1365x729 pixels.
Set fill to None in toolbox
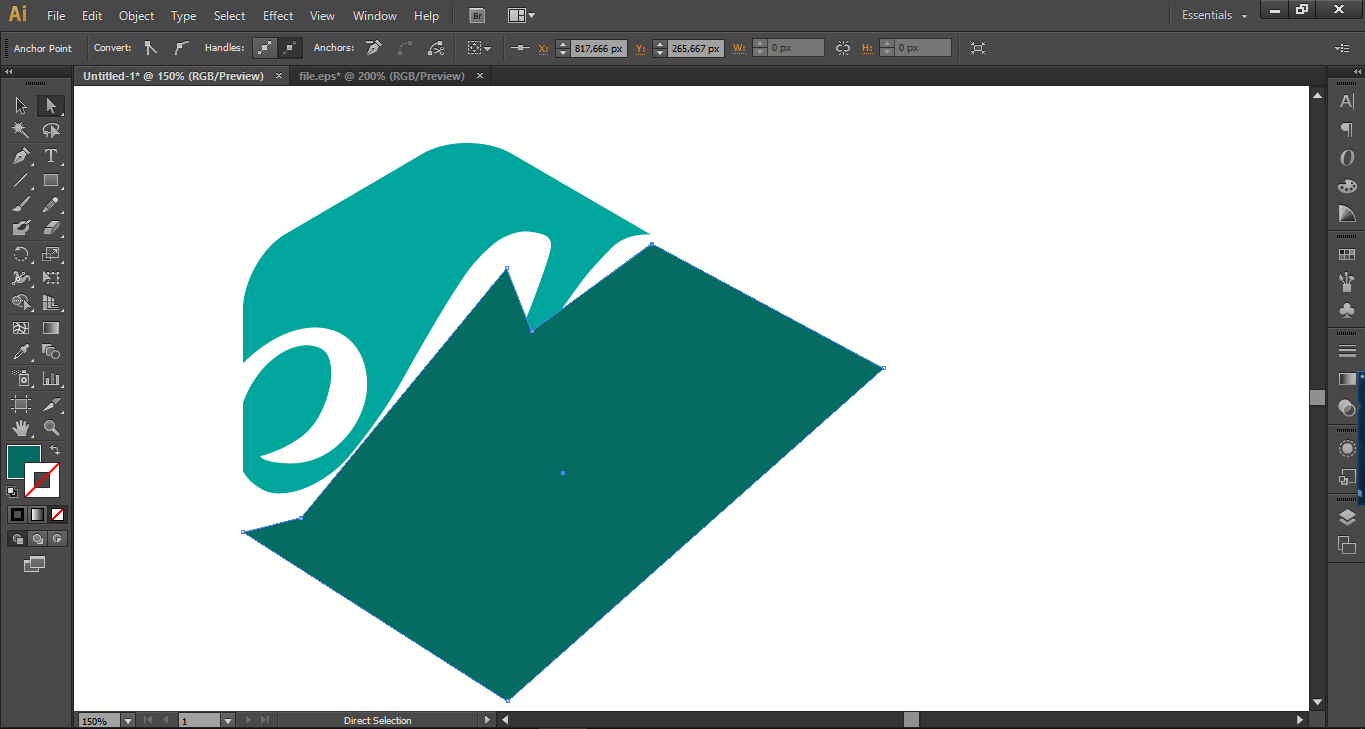(57, 514)
